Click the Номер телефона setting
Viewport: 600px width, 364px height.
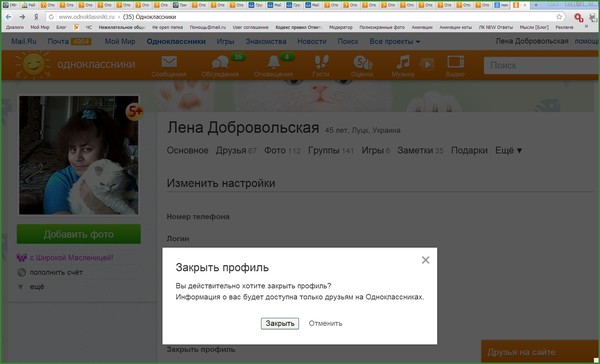(x=198, y=217)
